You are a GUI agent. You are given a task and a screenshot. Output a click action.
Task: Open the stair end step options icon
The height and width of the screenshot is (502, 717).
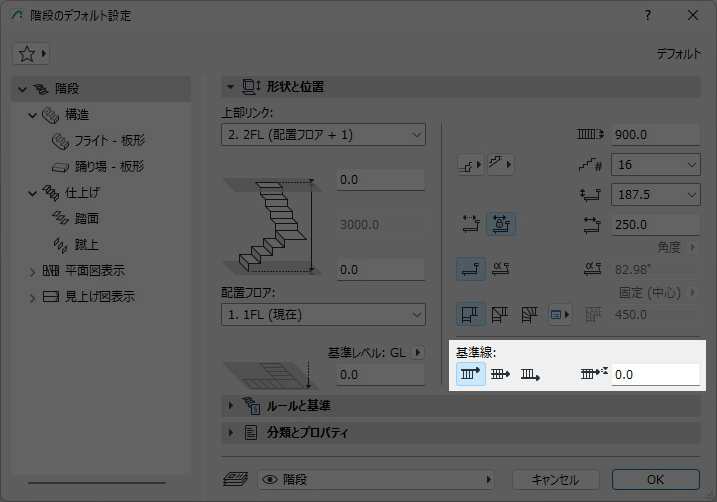click(x=500, y=164)
